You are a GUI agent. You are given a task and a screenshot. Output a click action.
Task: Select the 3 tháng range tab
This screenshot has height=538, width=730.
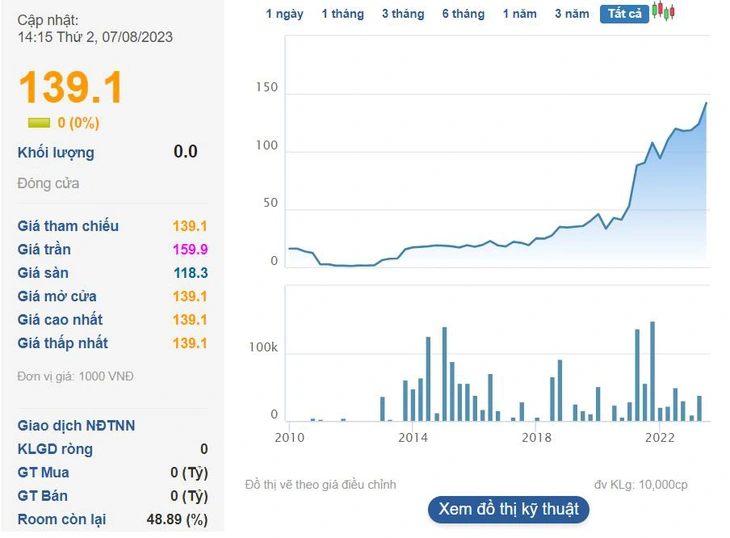(x=403, y=14)
